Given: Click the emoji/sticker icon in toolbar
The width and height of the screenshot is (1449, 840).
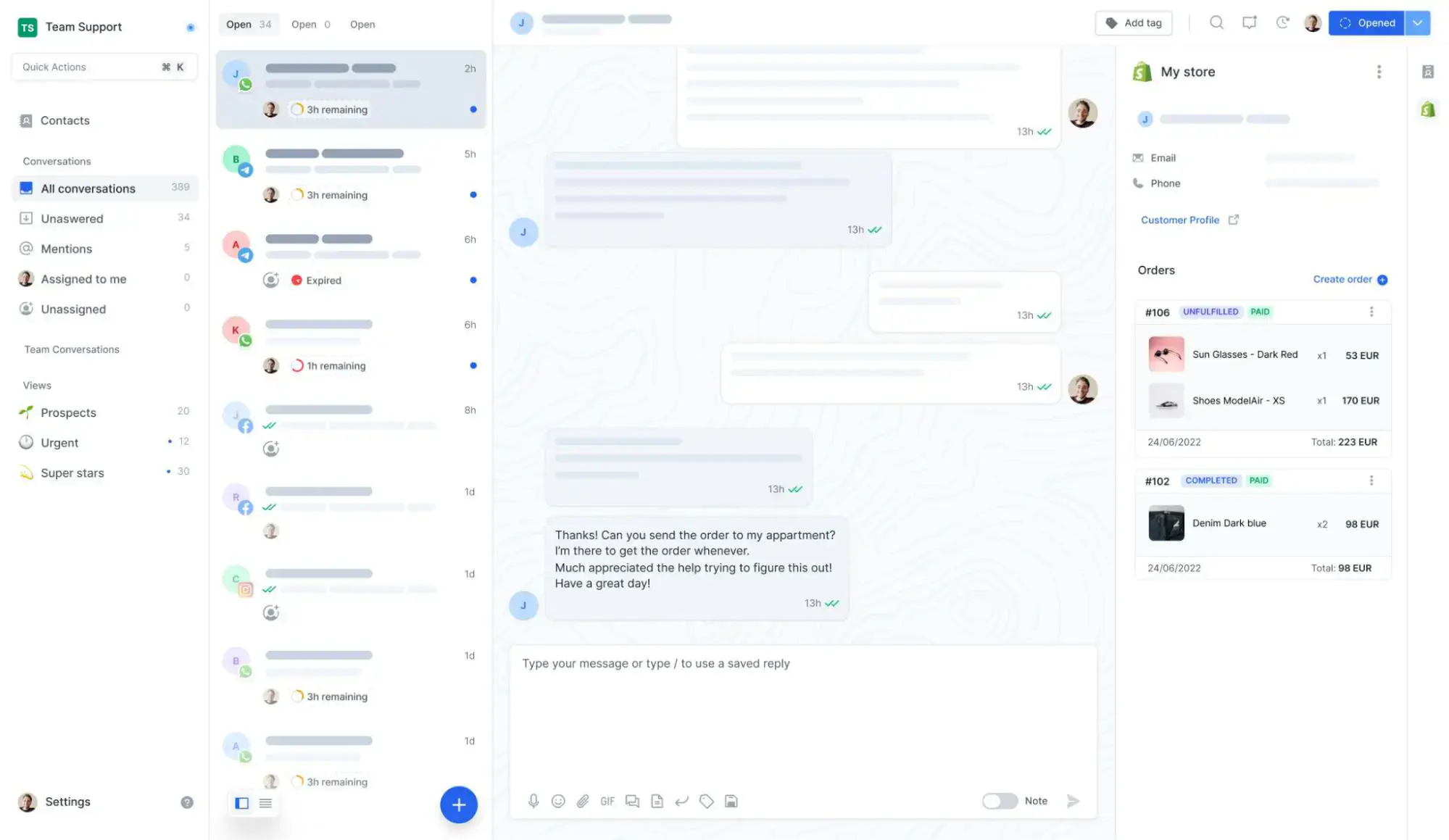Looking at the screenshot, I should click(557, 801).
